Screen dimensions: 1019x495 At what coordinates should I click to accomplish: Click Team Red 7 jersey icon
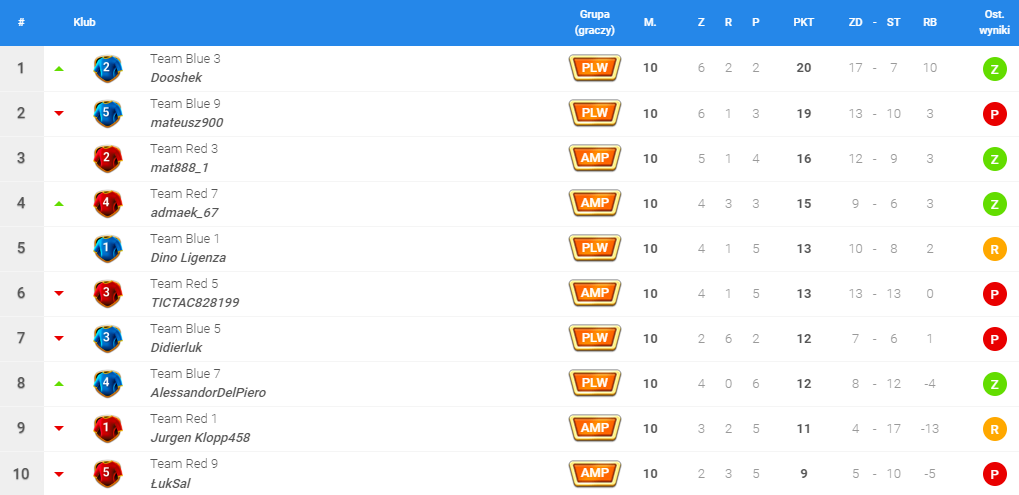click(107, 203)
